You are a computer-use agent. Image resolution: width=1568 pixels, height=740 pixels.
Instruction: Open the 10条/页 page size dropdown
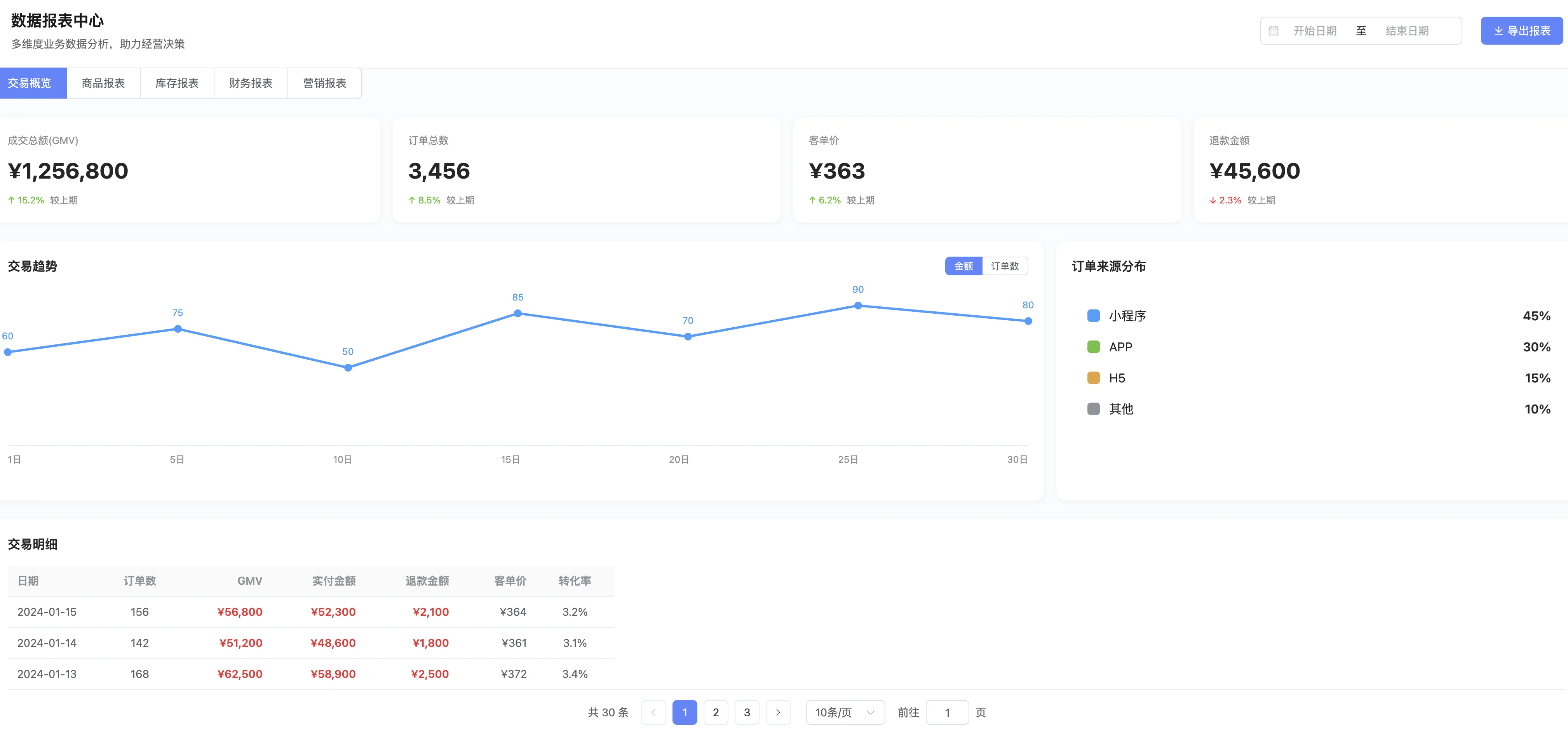[845, 713]
